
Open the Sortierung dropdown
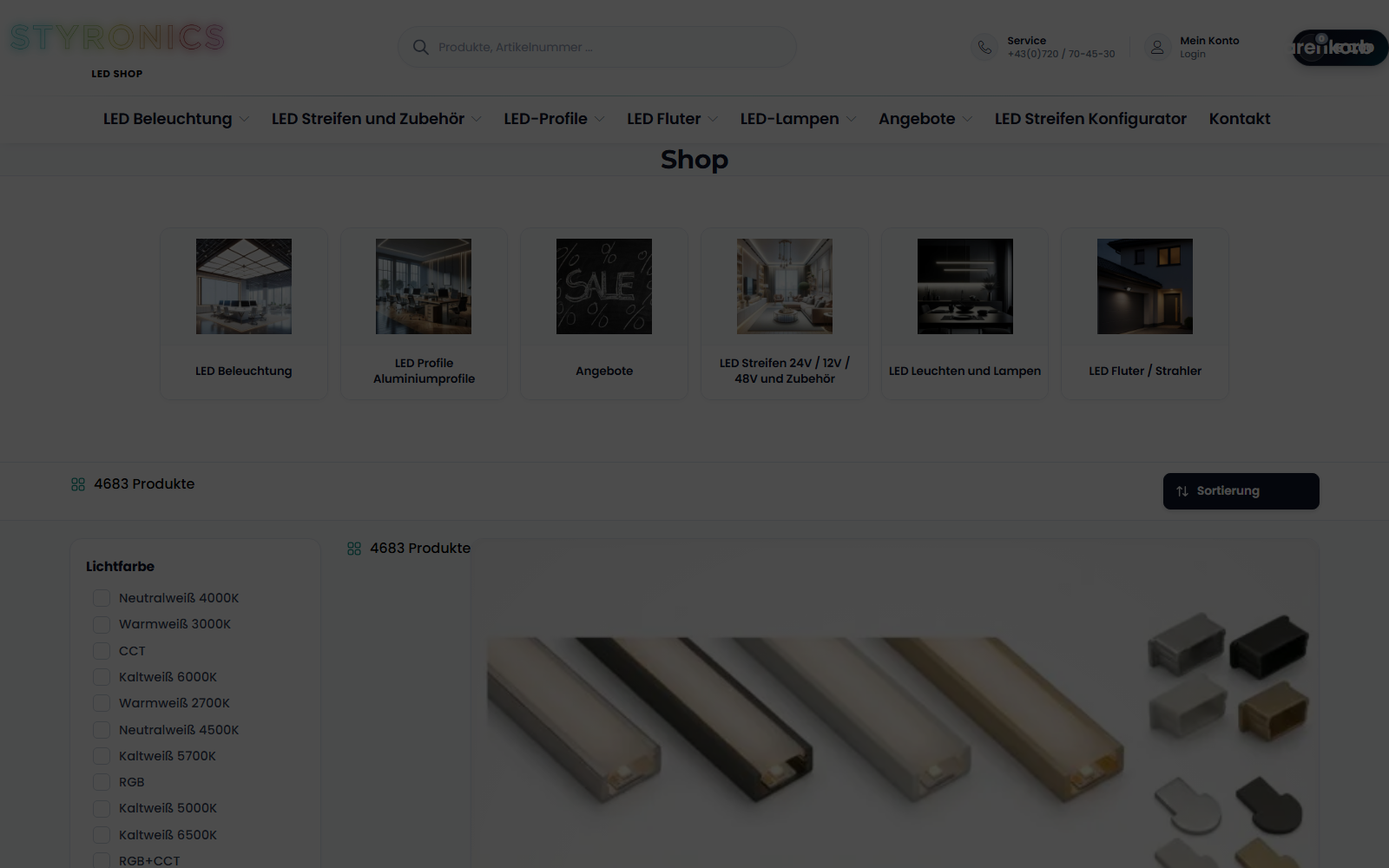pyautogui.click(x=1241, y=491)
